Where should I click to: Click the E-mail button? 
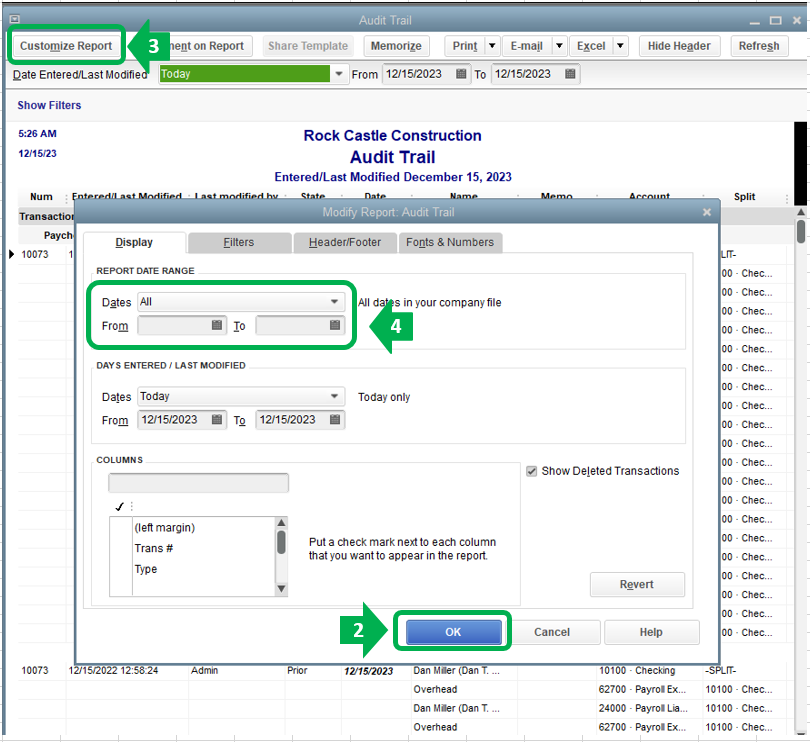(526, 46)
